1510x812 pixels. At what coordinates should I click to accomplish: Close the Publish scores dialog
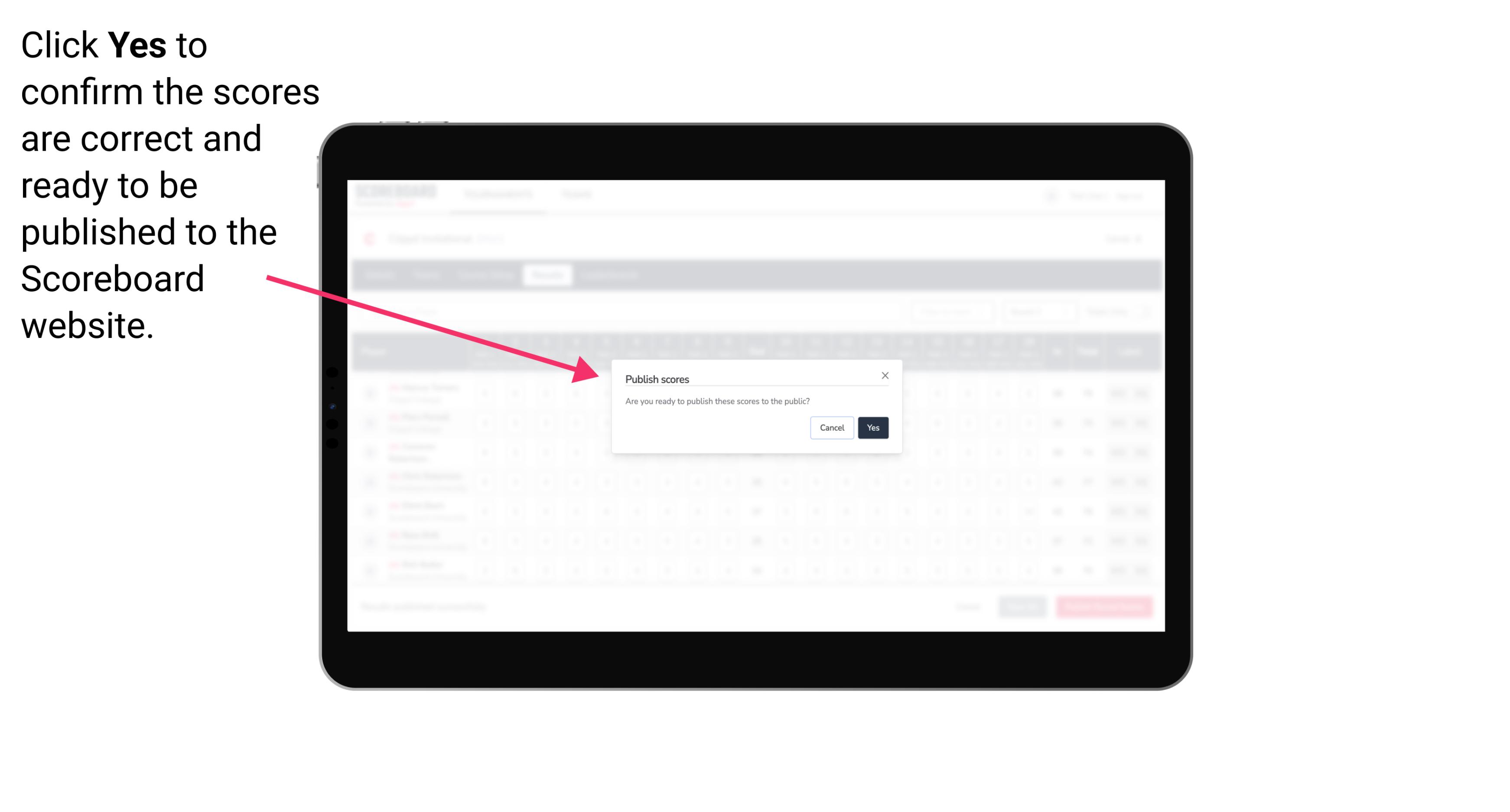(x=885, y=375)
